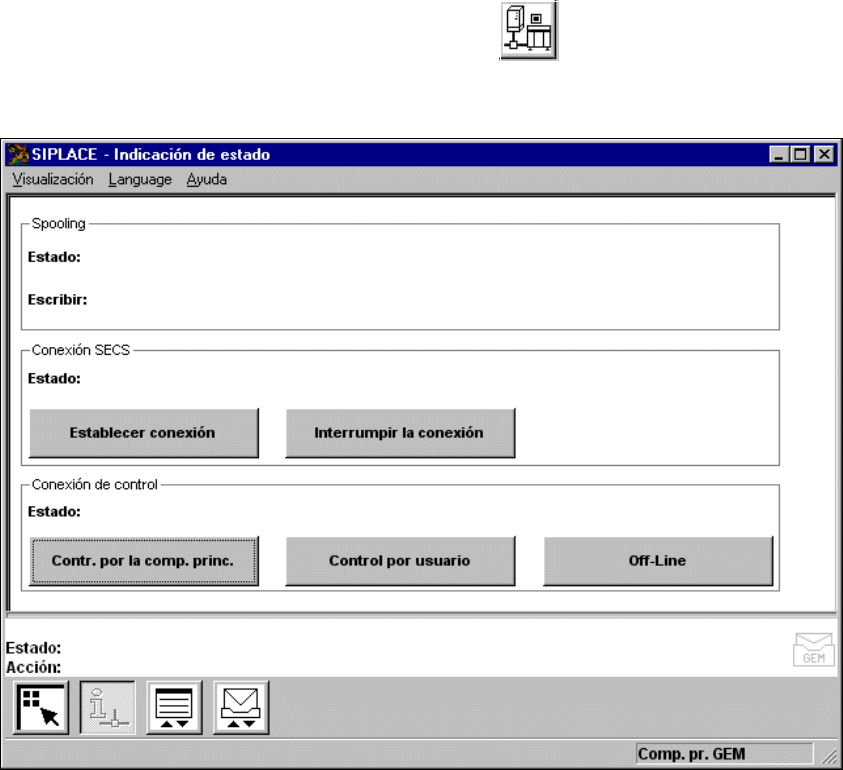843x770 pixels.
Task: Click the Escribir: label in Spooling
Action: coord(58,300)
